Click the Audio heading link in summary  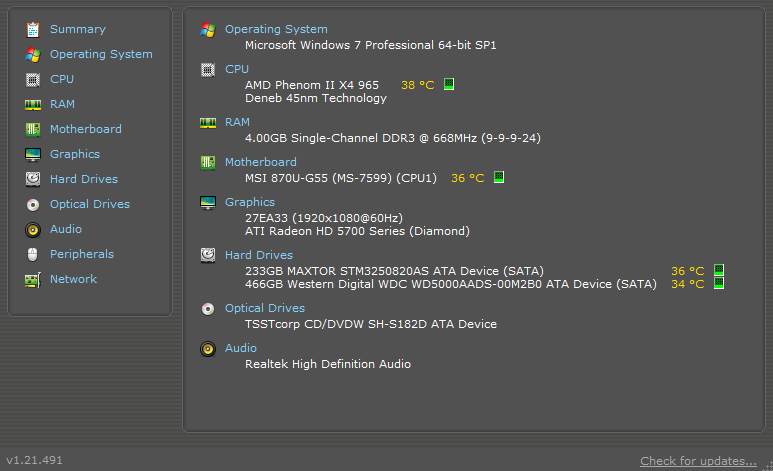pyautogui.click(x=241, y=348)
